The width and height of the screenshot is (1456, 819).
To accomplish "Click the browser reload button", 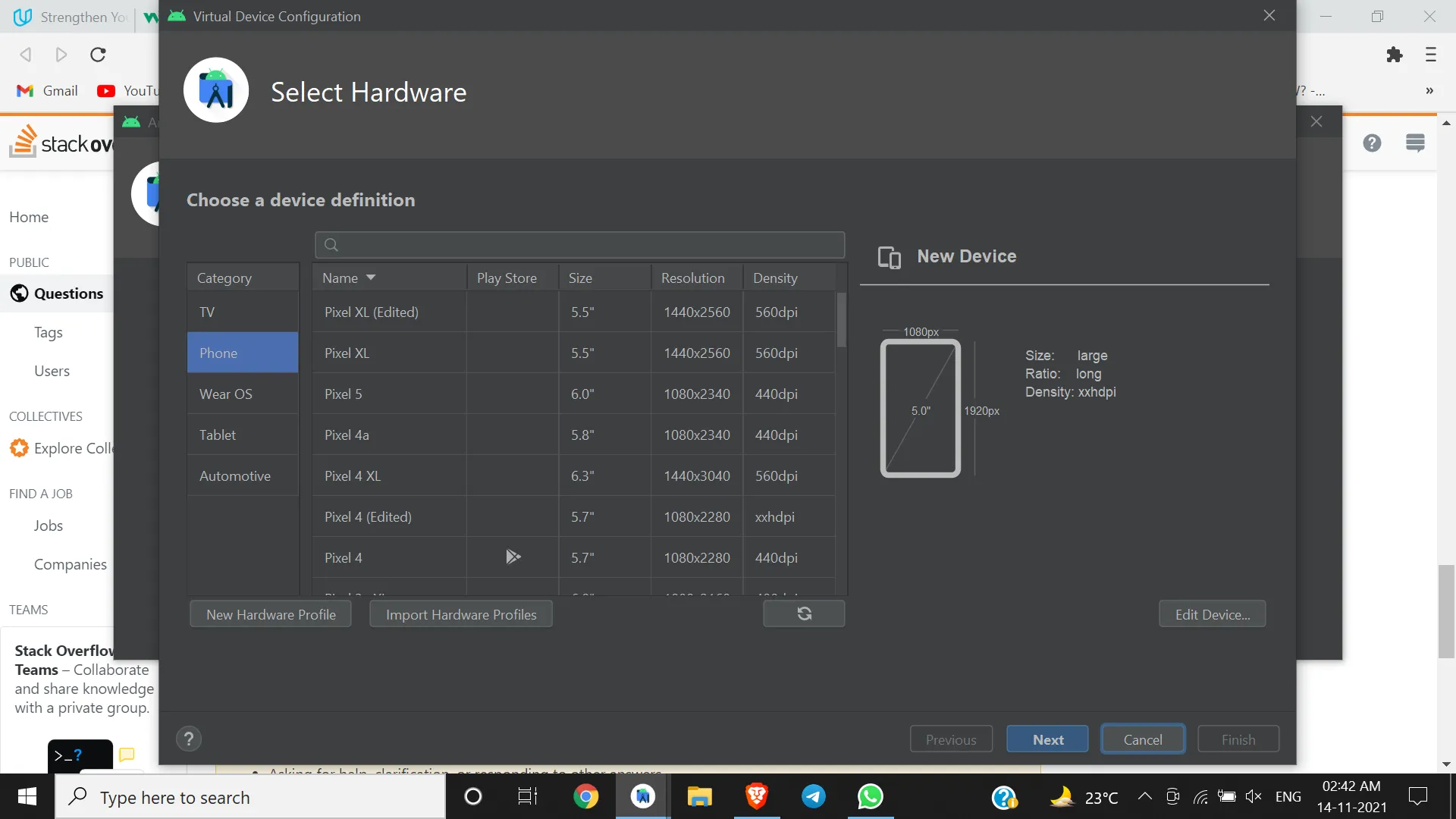I will pyautogui.click(x=98, y=55).
